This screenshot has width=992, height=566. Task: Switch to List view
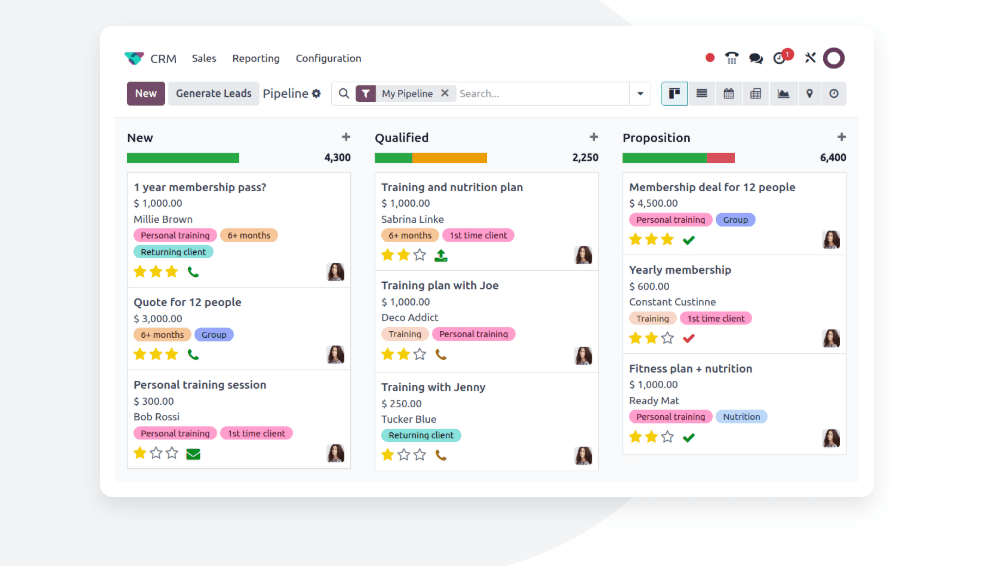click(702, 94)
